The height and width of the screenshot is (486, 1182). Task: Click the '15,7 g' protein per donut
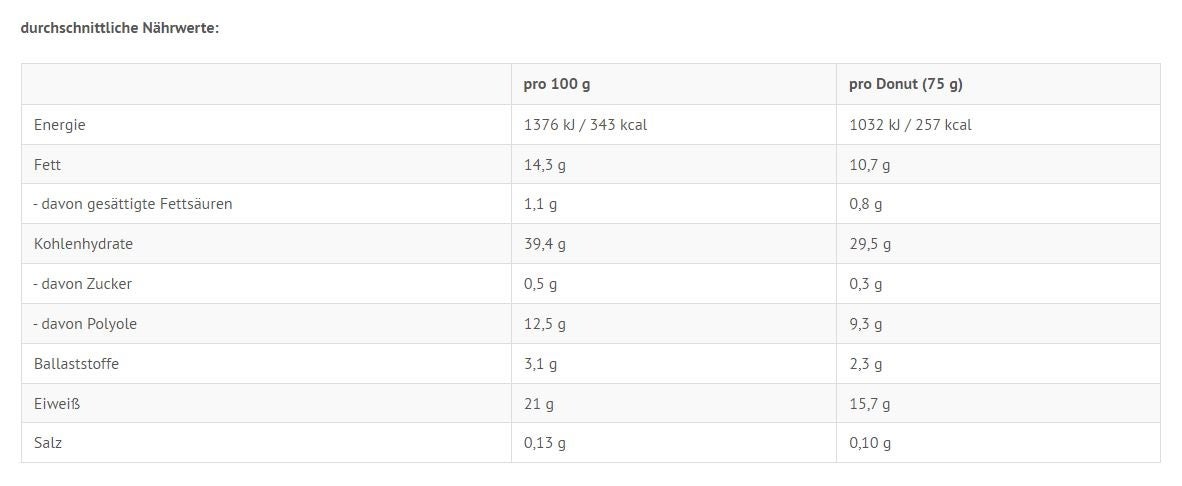[x=869, y=404]
